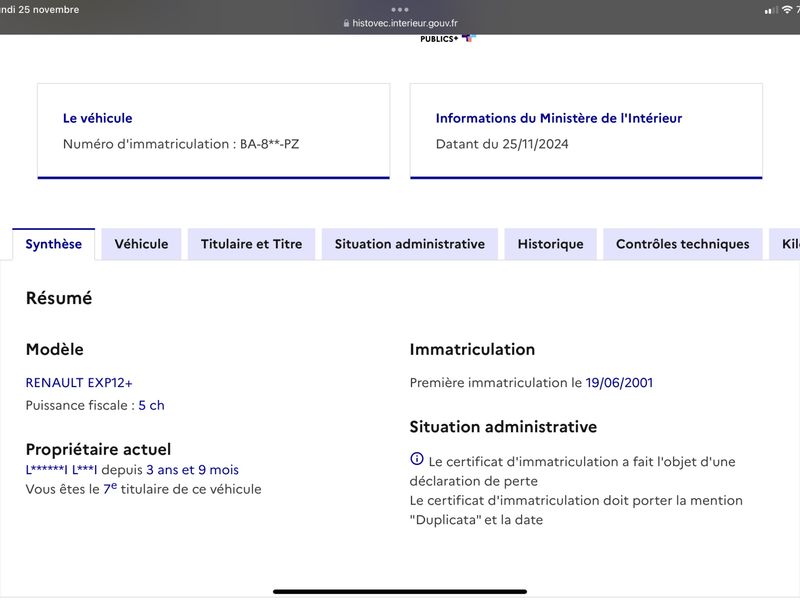The height and width of the screenshot is (600, 800).
Task: Click the Informations du Ministère de l'Intérieur card
Action: click(586, 131)
